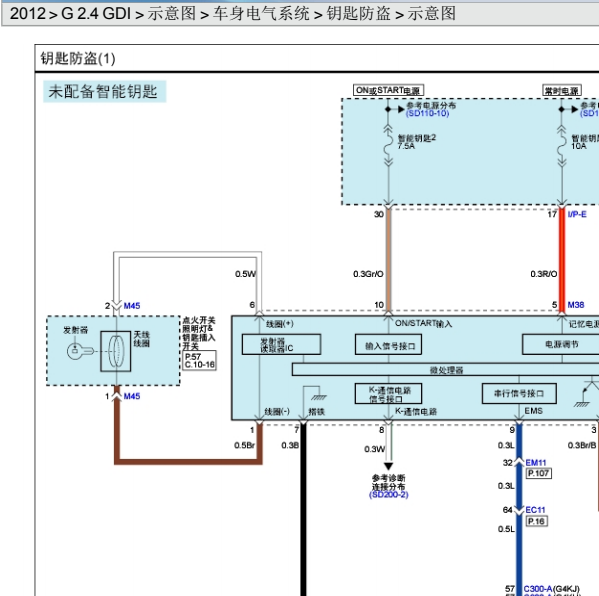Image resolution: width=599 pixels, height=596 pixels.
Task: Click the P.16 page reference box
Action: pos(536,521)
